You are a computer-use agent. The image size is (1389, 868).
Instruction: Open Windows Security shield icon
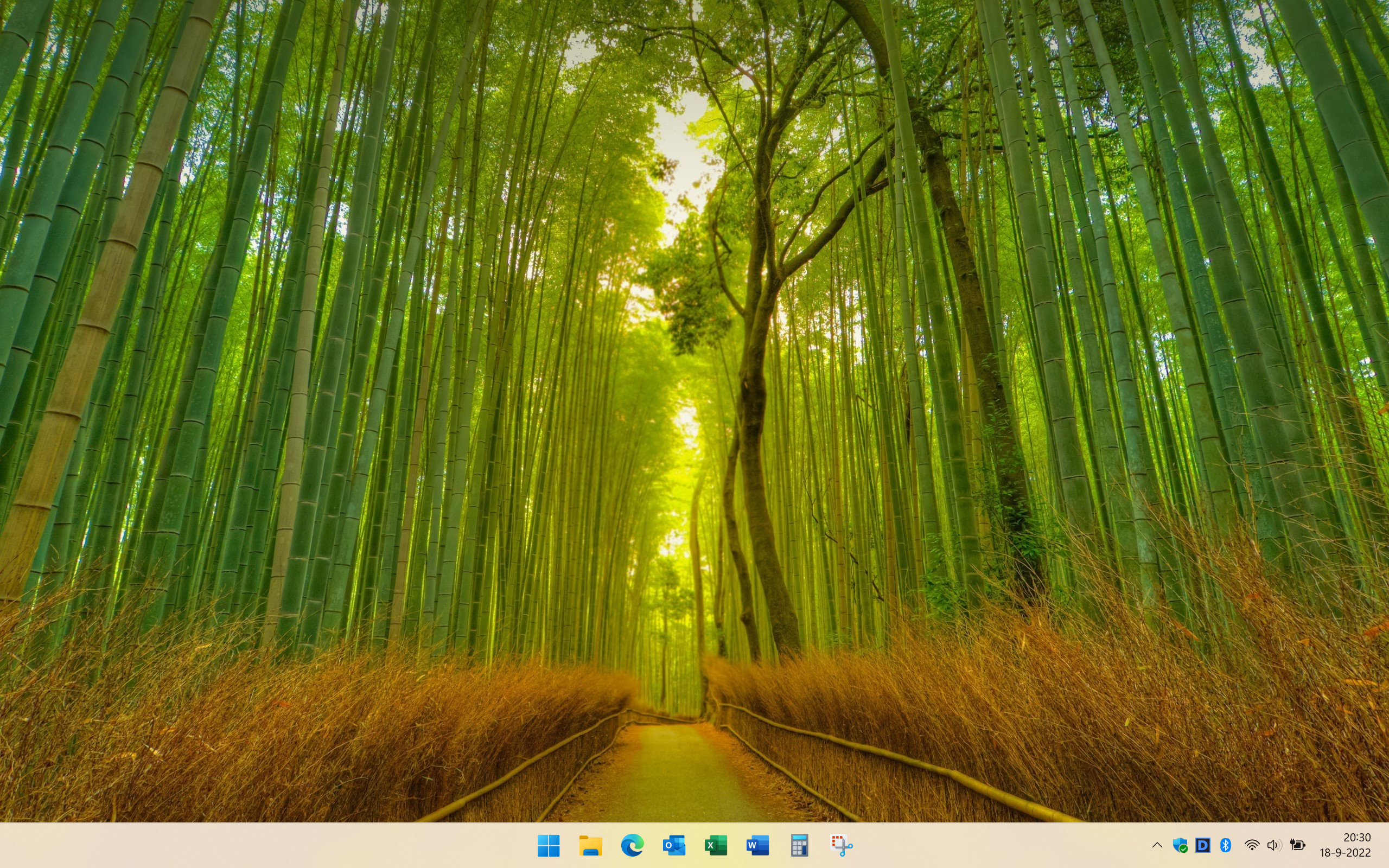point(1180,845)
